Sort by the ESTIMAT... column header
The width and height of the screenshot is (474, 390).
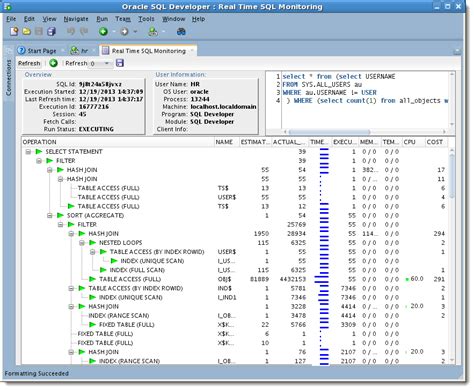click(x=255, y=142)
